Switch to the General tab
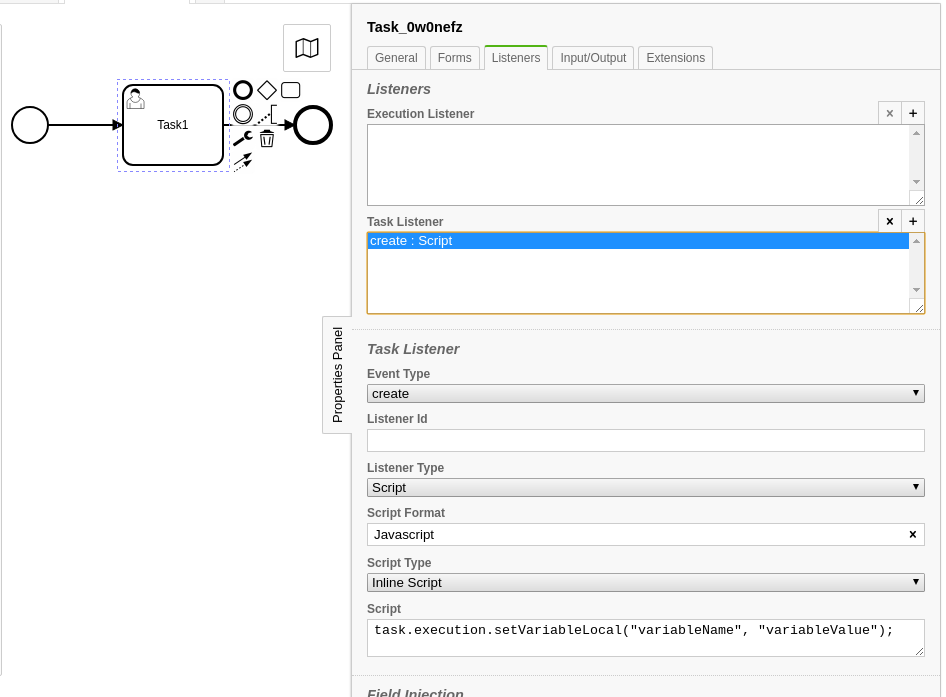This screenshot has height=697, width=946. pyautogui.click(x=396, y=58)
